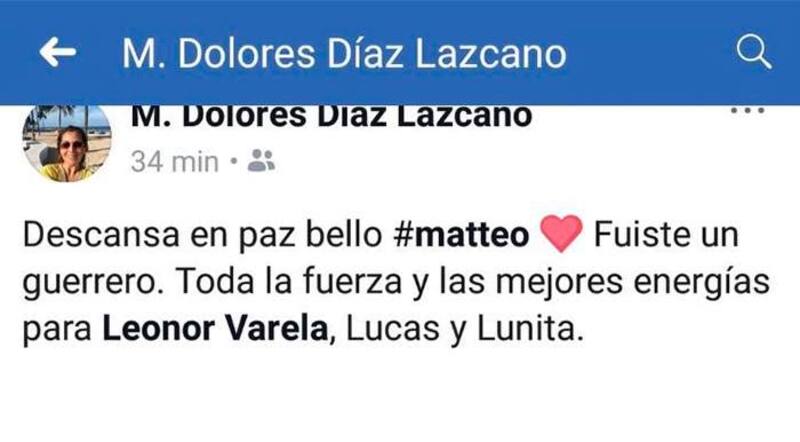Open the bold author name above the timestamp

coord(331,116)
